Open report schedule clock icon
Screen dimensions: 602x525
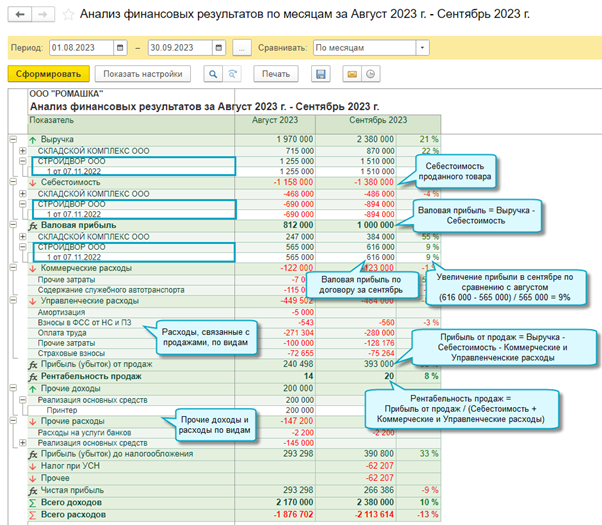pos(370,74)
